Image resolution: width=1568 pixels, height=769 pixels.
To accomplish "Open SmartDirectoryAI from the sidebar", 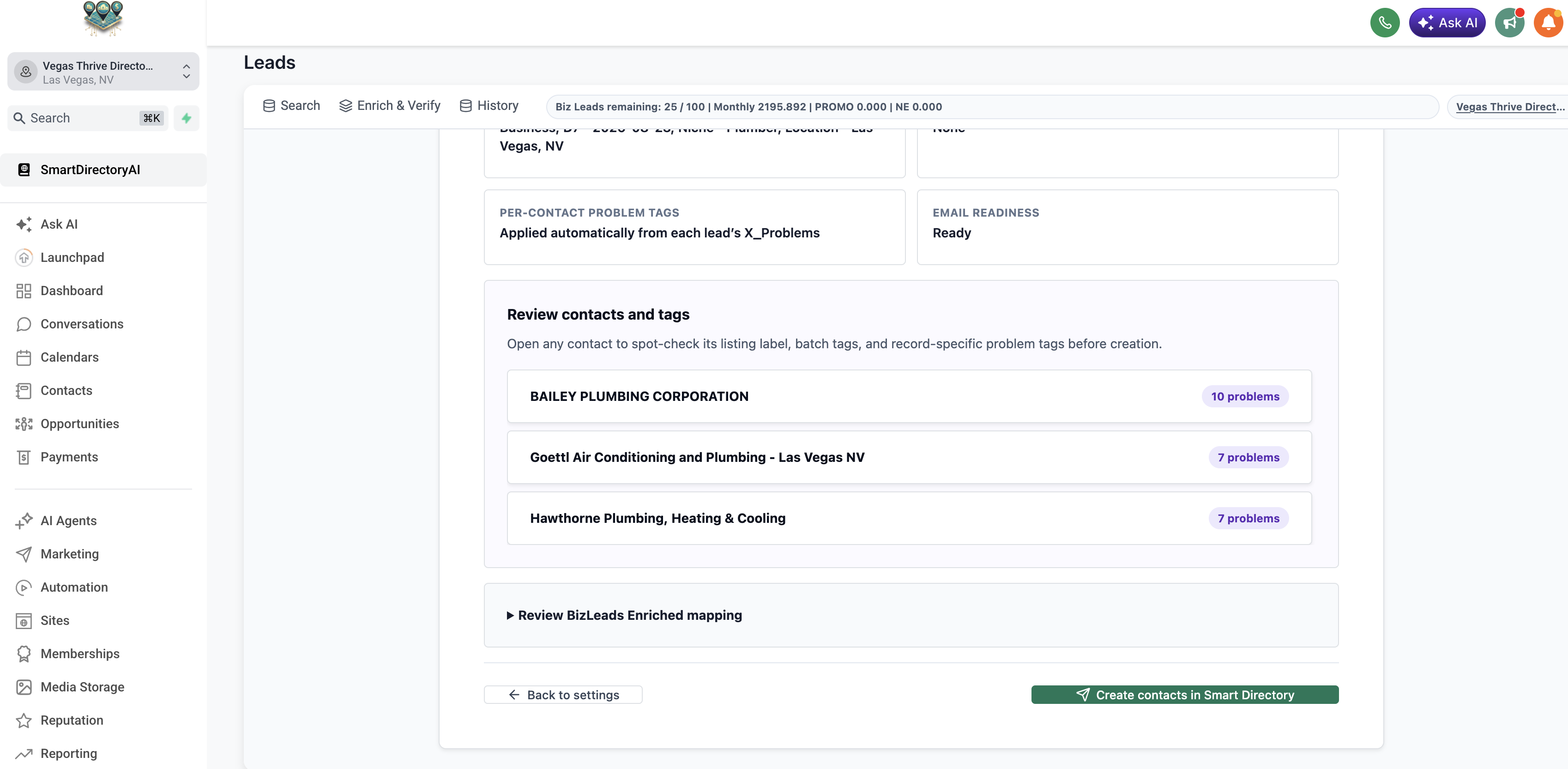I will tap(103, 170).
